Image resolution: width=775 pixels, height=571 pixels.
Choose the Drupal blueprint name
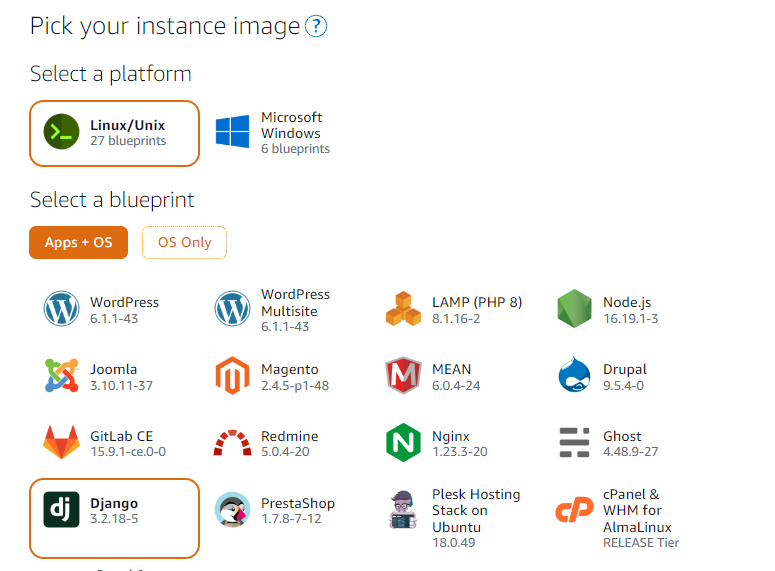click(625, 369)
